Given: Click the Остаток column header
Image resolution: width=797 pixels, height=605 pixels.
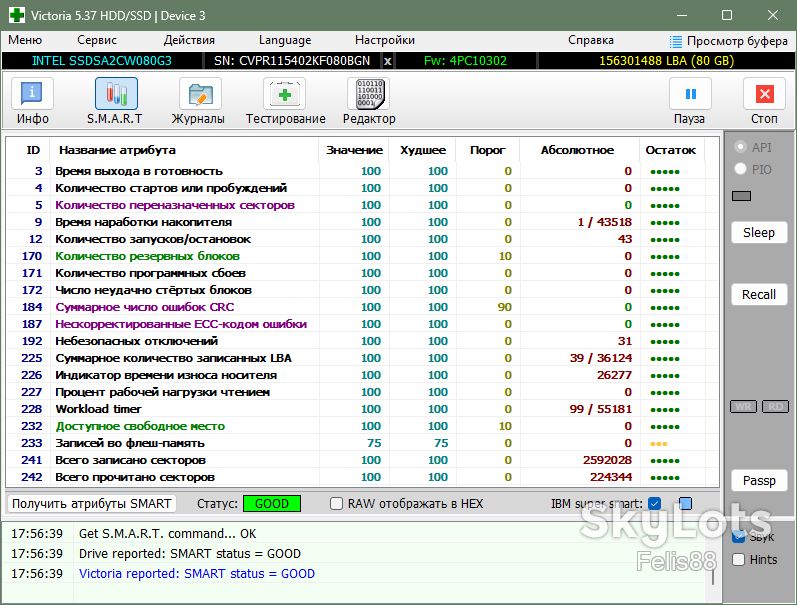Looking at the screenshot, I should (x=670, y=150).
